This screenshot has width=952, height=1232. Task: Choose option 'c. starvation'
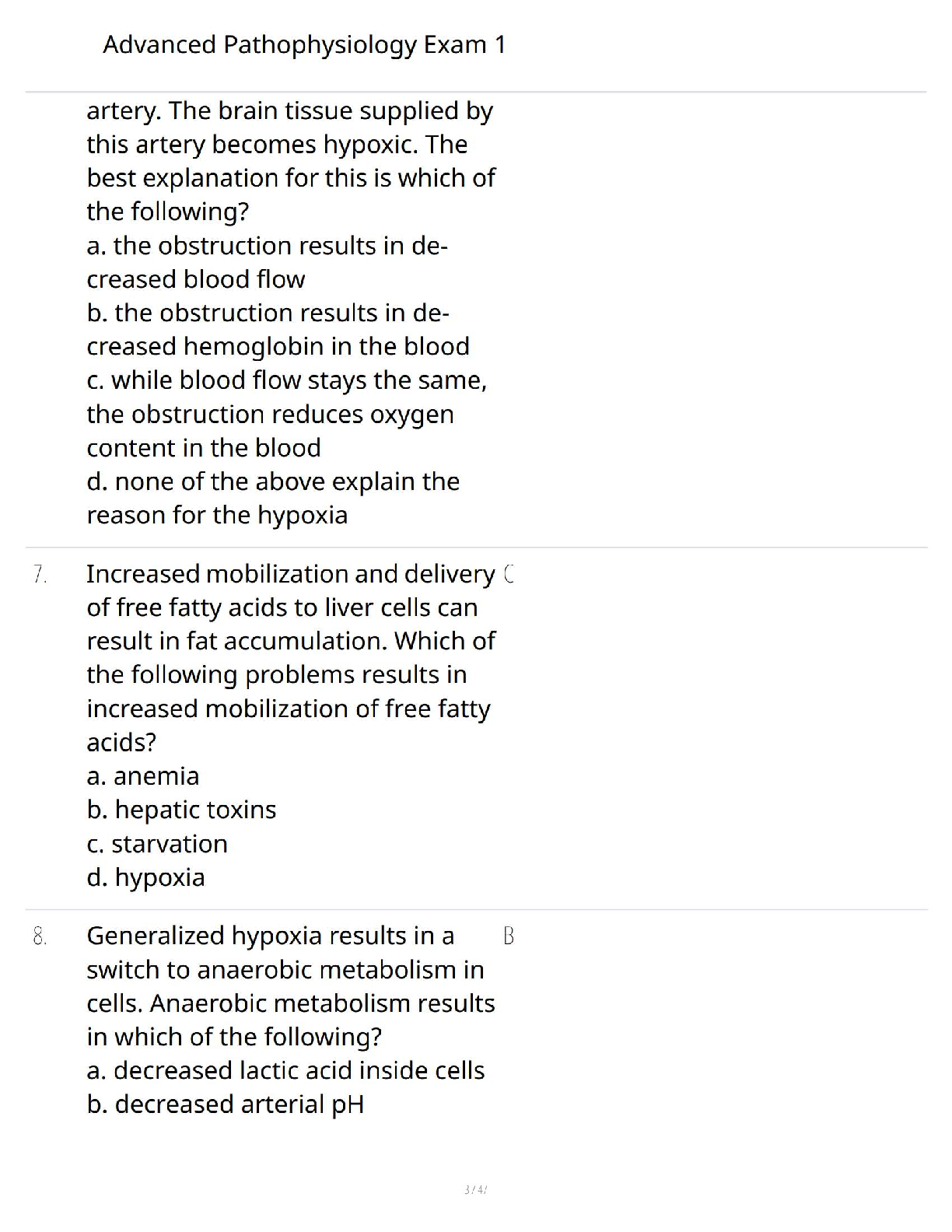click(157, 844)
